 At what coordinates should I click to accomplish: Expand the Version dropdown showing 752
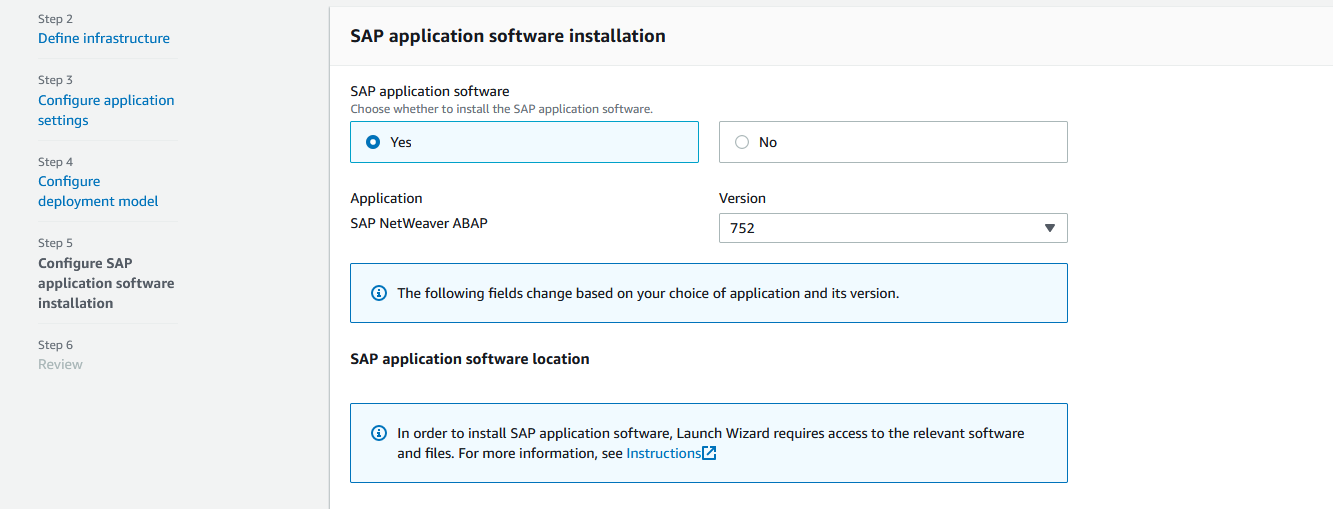[892, 228]
